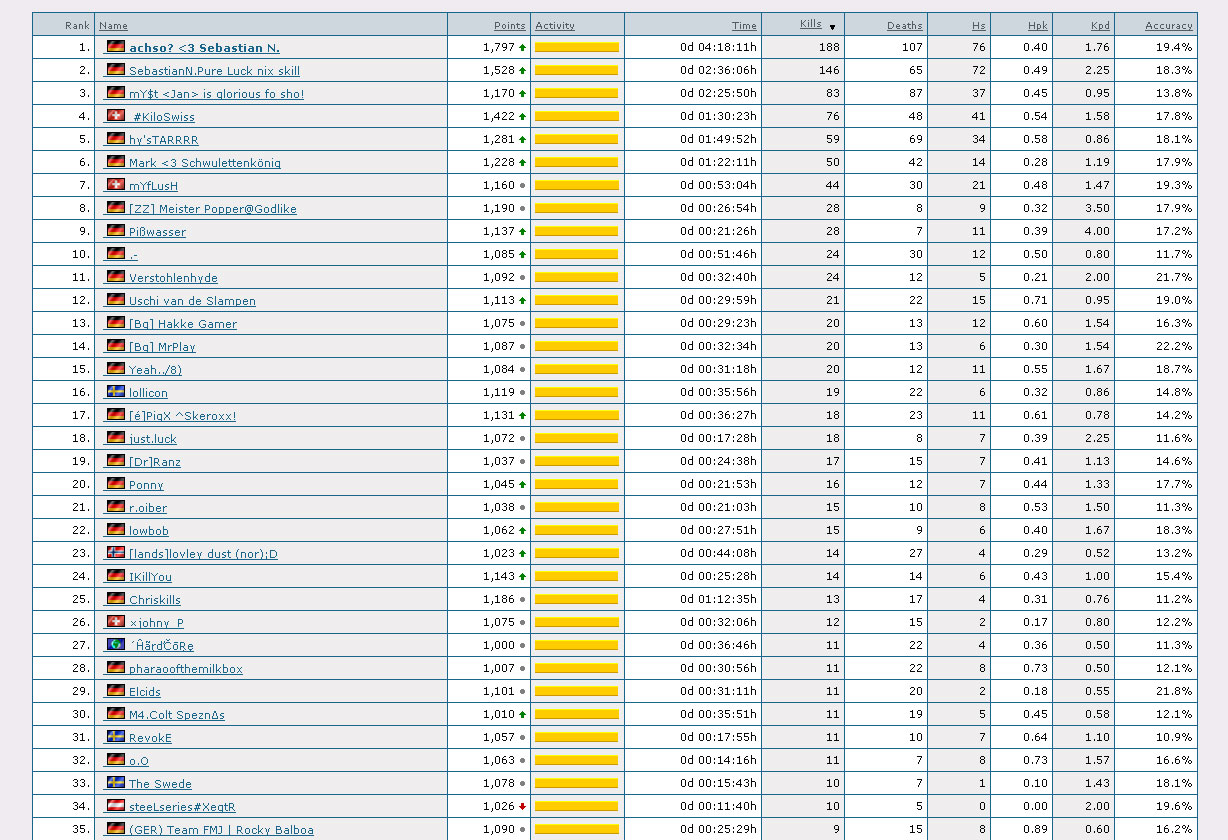Click the sort arrow beside Kills header
Viewport: 1228px width, 840px height.
tap(832, 27)
